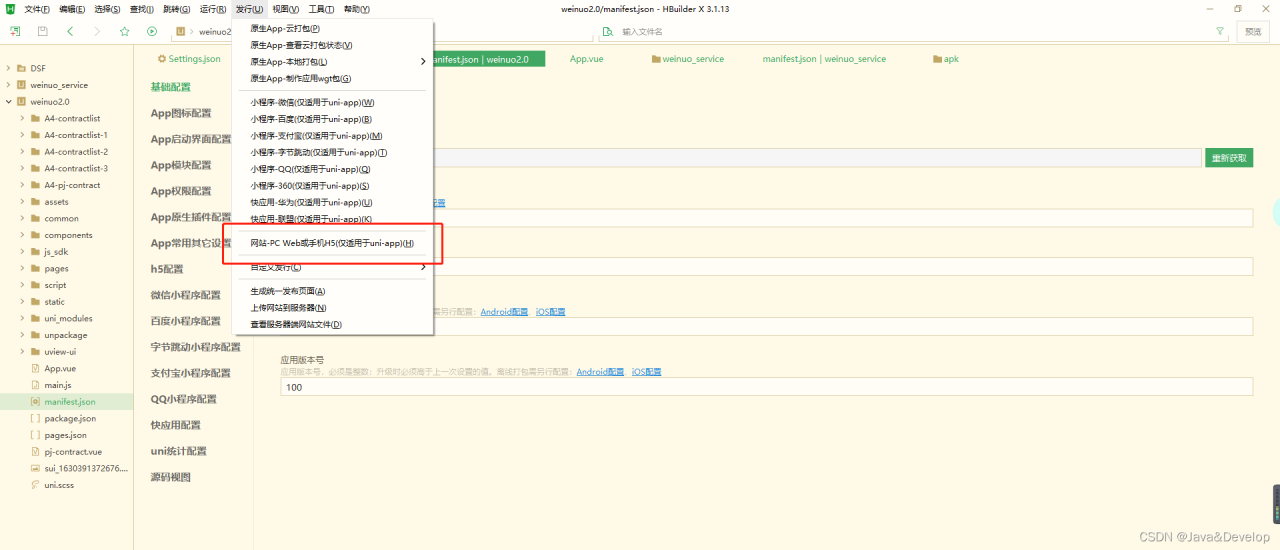The height and width of the screenshot is (550, 1280).
Task: Open the 微信小程序配置 section
Action: pos(186,295)
